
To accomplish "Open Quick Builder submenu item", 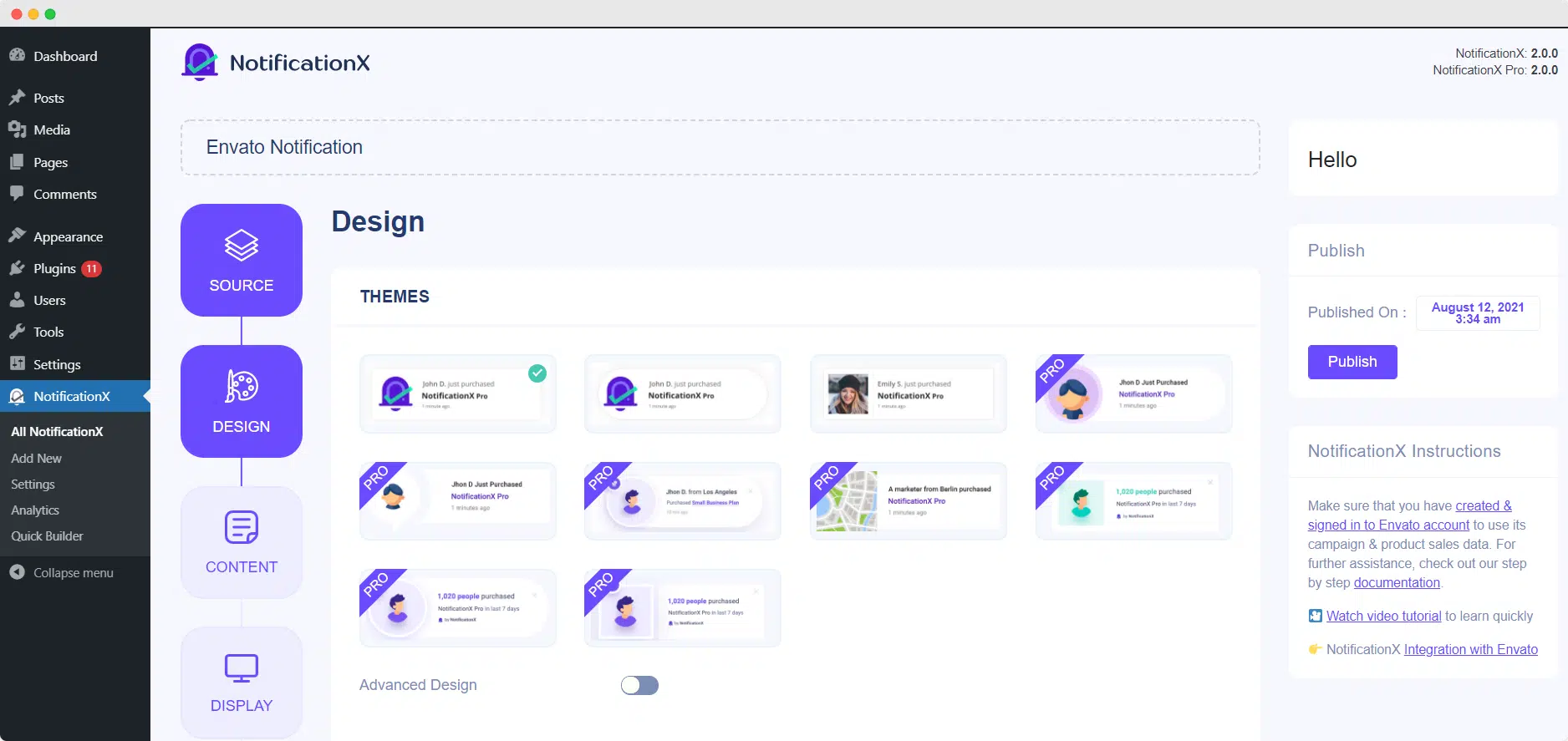I will point(47,536).
